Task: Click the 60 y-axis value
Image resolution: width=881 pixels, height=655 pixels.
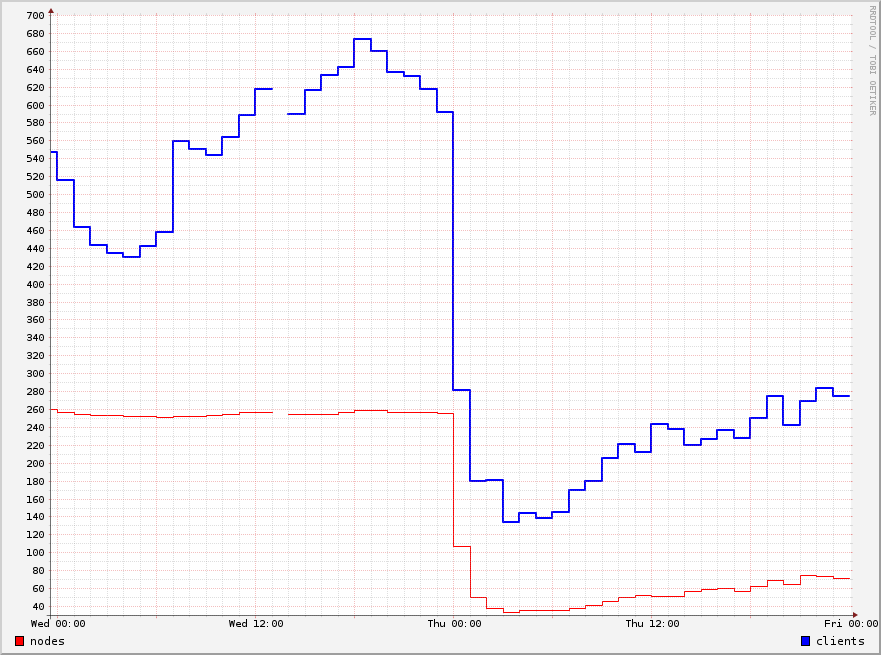Action: 38,589
